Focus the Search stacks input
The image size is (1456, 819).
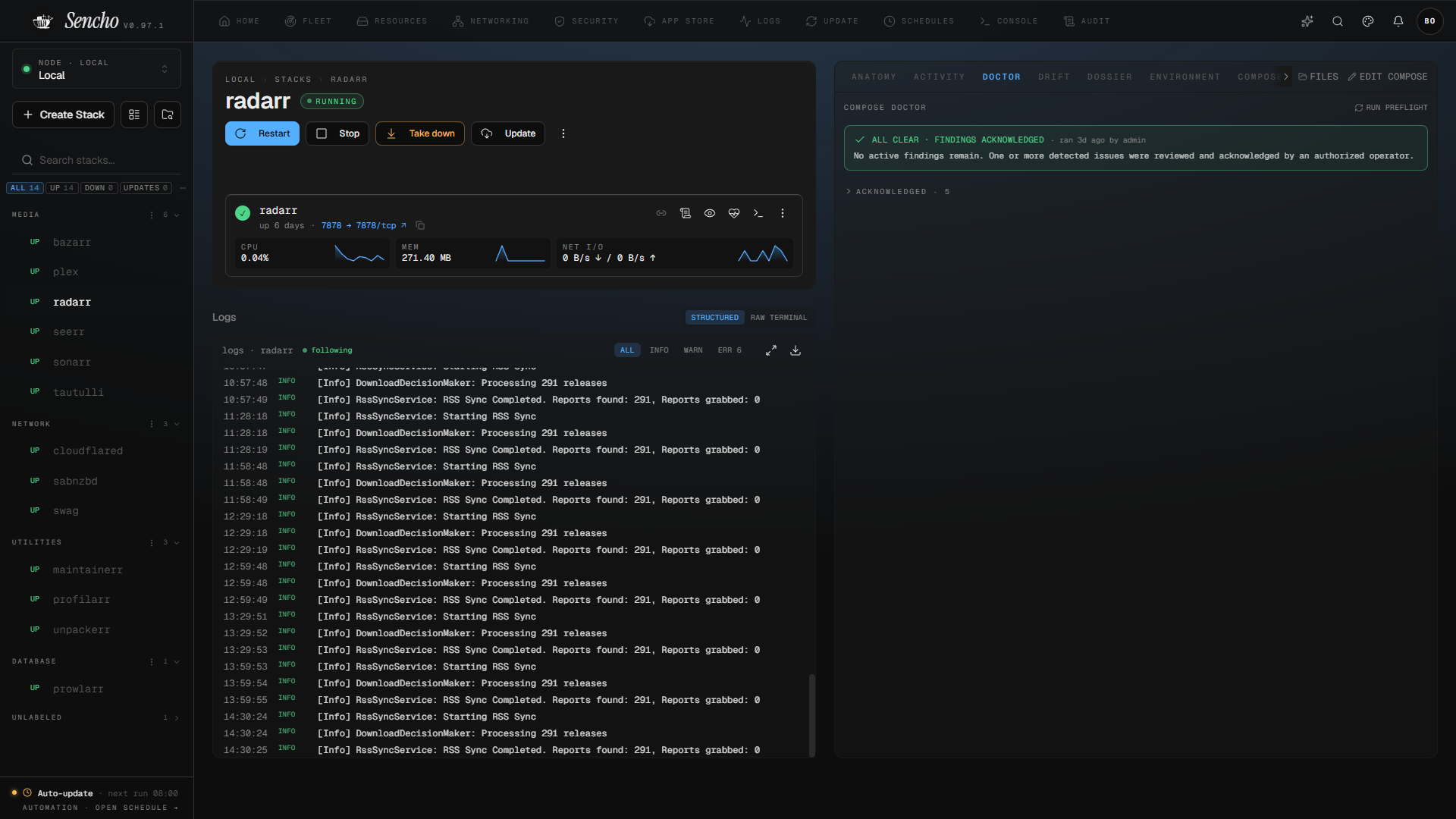(96, 160)
